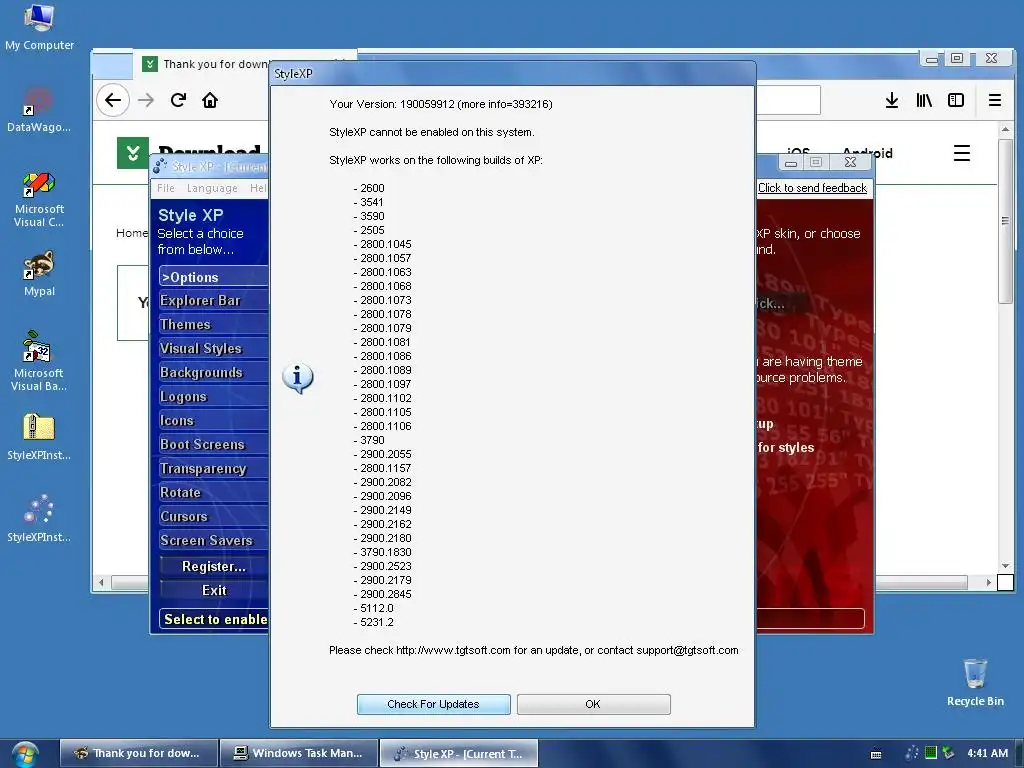Click OK in StyleXP dialog

(594, 704)
